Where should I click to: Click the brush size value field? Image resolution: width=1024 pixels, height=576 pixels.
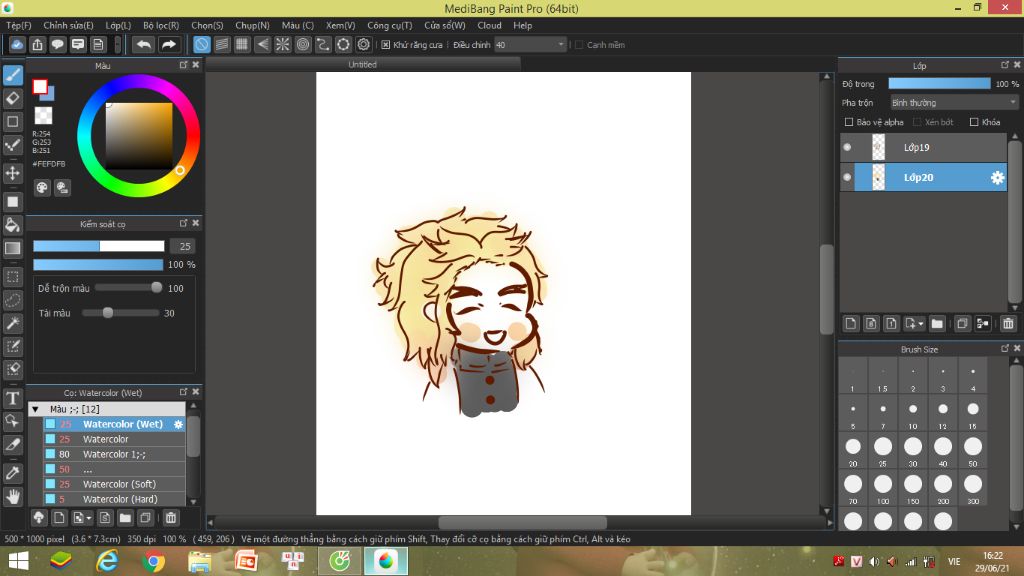tap(185, 246)
